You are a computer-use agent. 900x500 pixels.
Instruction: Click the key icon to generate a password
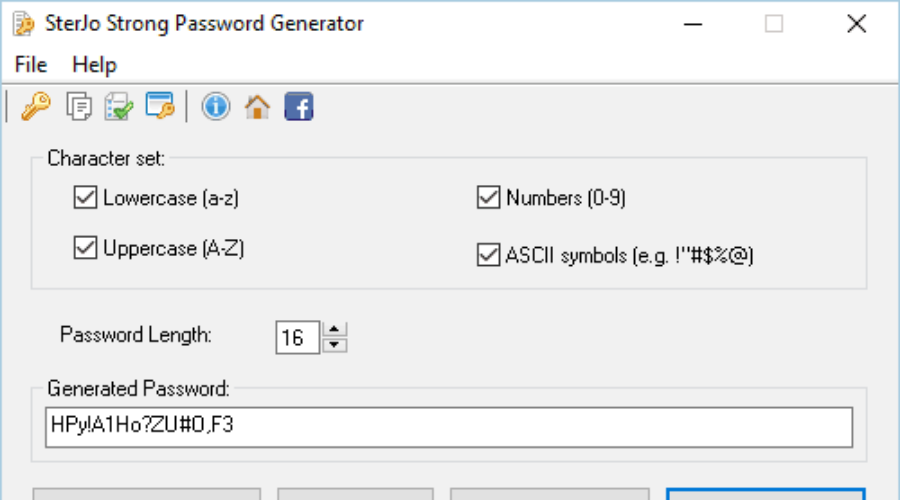(x=36, y=106)
